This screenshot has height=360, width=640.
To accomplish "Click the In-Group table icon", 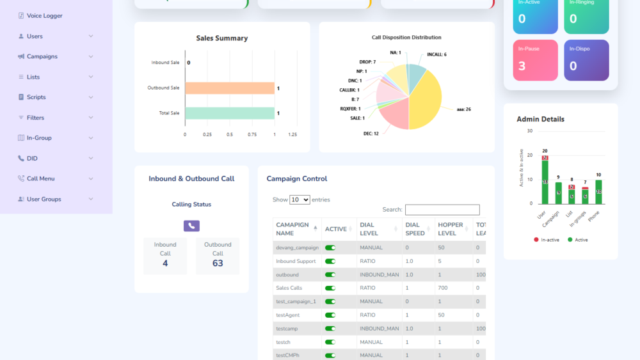I will coord(21,138).
